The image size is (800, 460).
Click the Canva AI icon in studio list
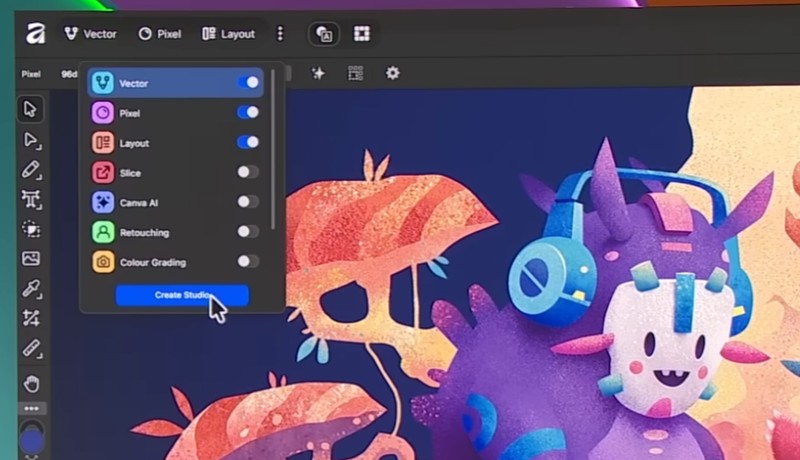[x=103, y=202]
